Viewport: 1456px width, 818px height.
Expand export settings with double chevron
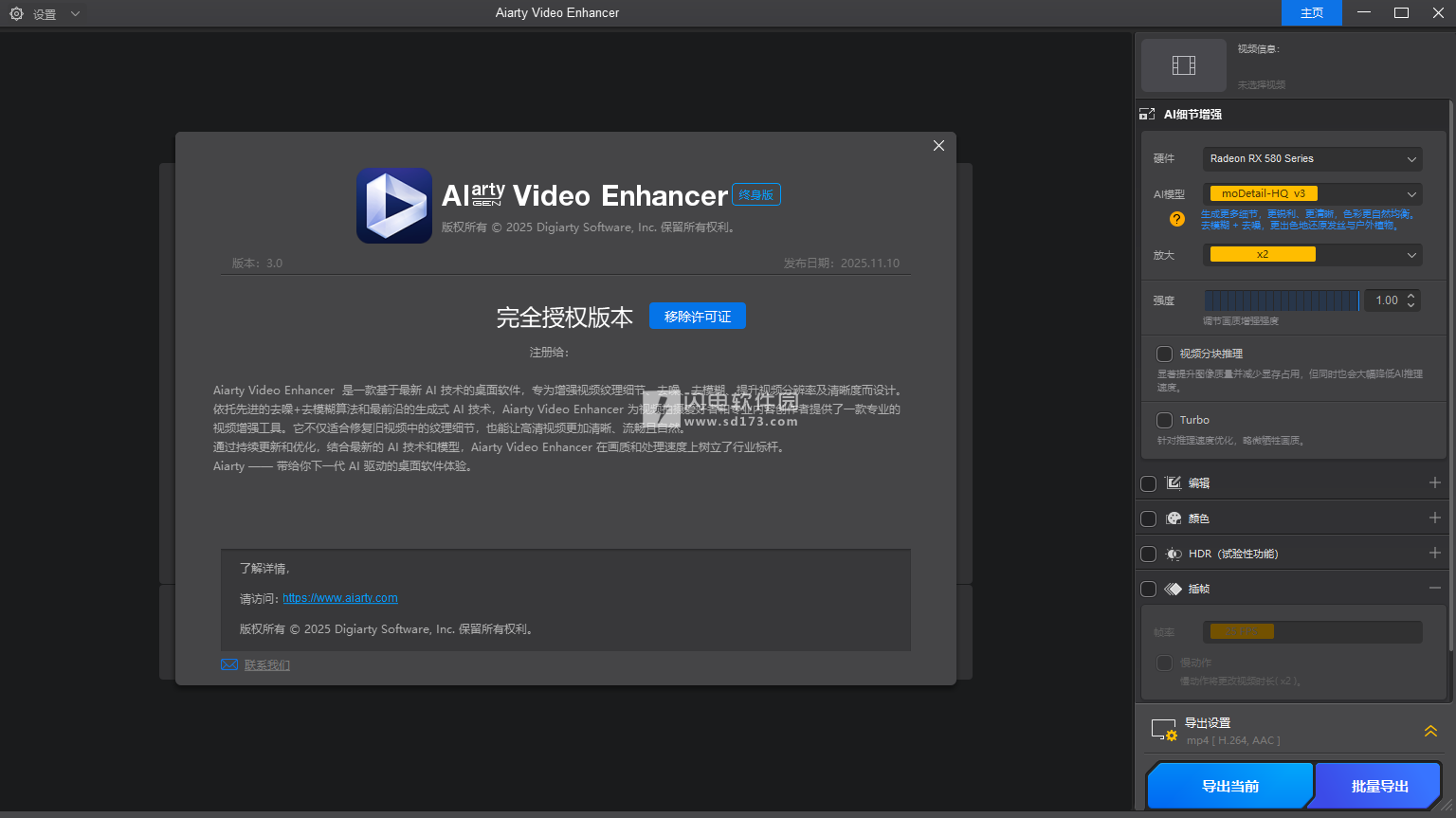[x=1430, y=731]
